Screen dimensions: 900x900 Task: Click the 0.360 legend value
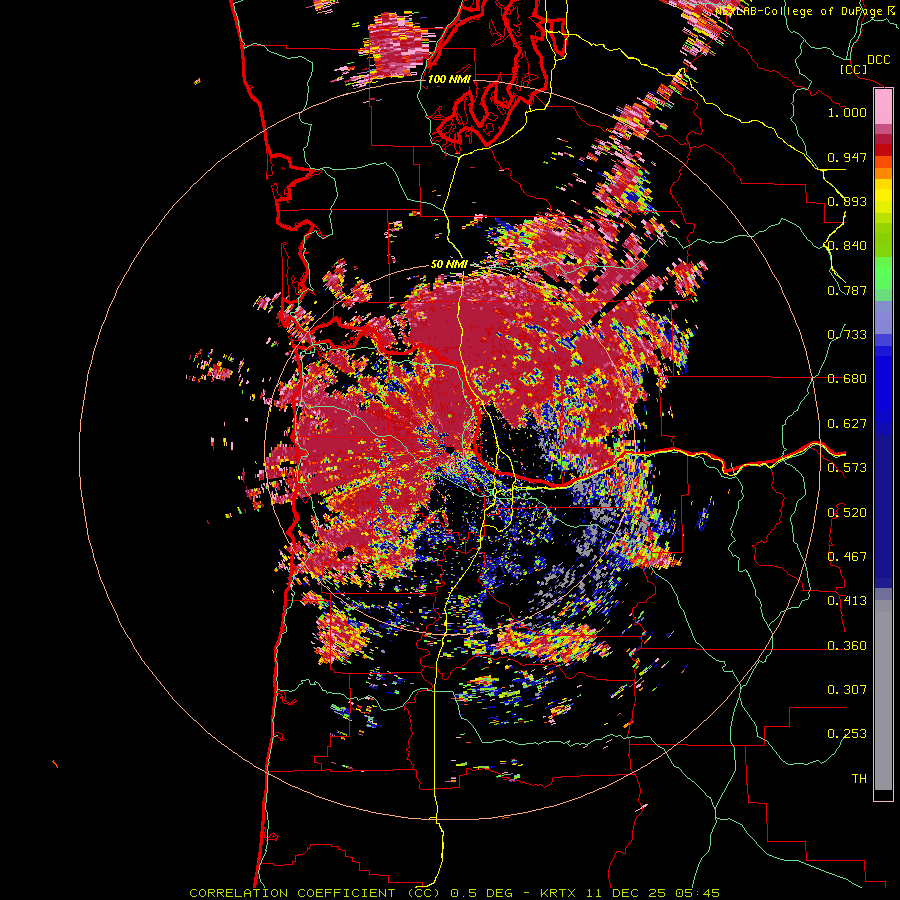(847, 646)
